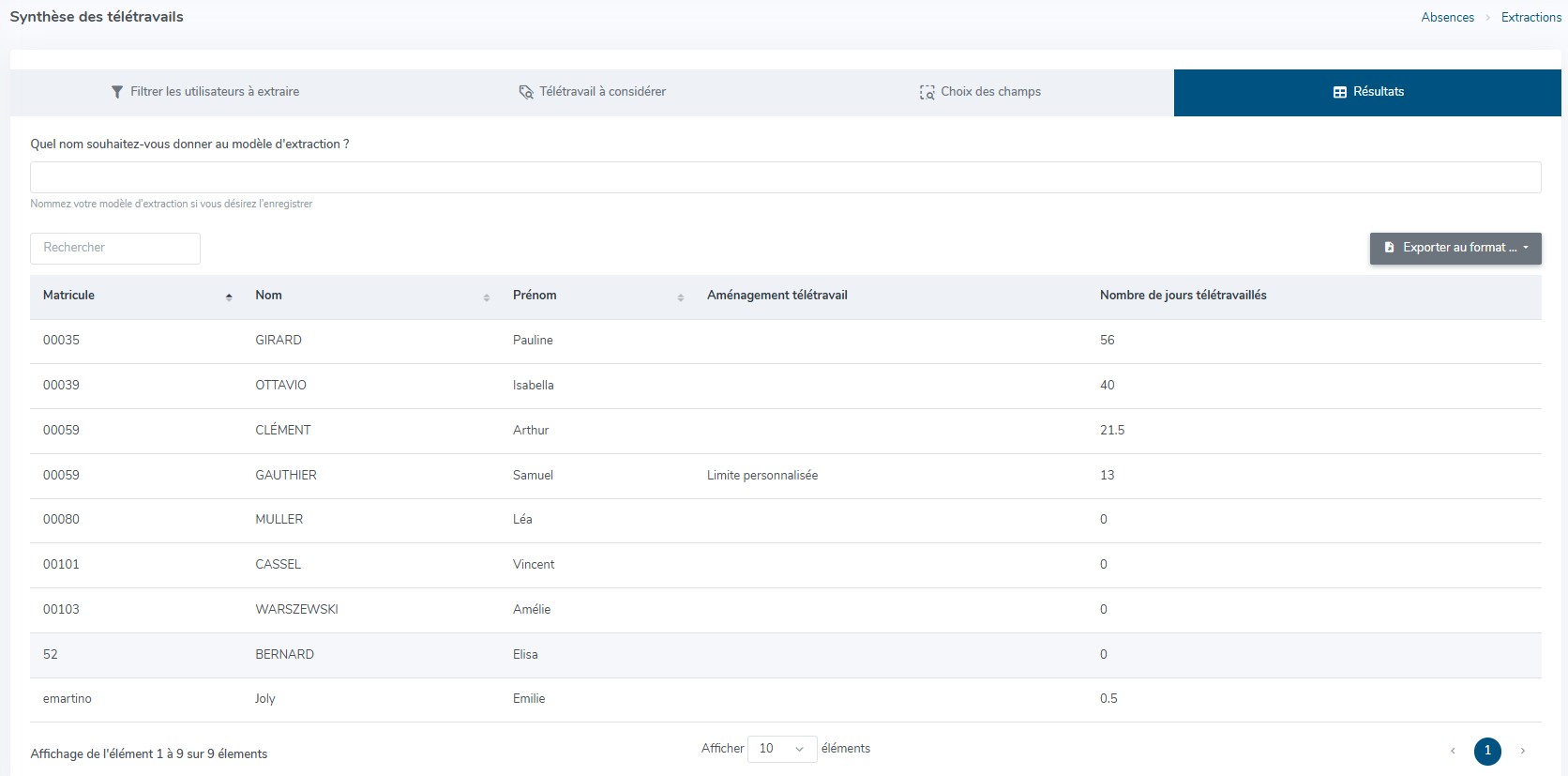Switch to Filtrer les utilisateurs à extraire tab
1568x776 pixels.
click(205, 92)
